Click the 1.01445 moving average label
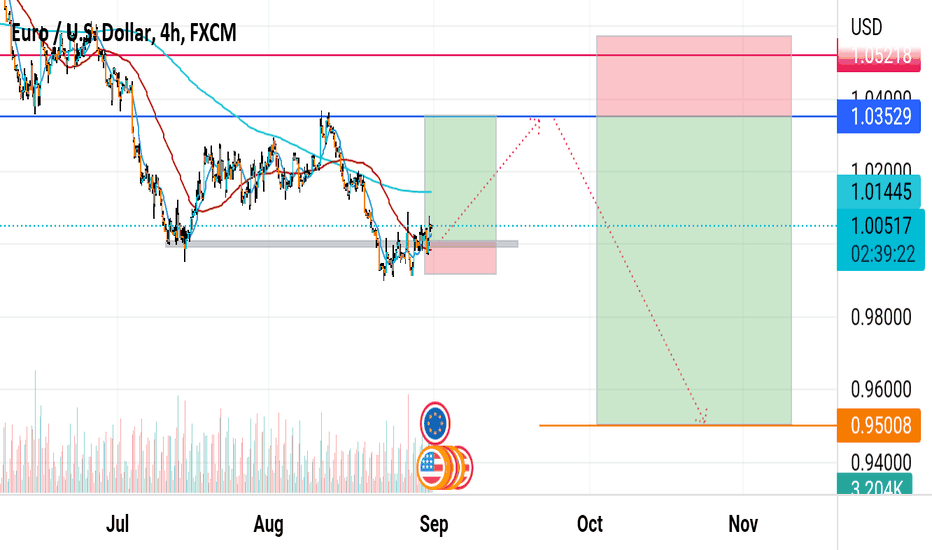Image resolution: width=932 pixels, height=550 pixels. tap(879, 192)
